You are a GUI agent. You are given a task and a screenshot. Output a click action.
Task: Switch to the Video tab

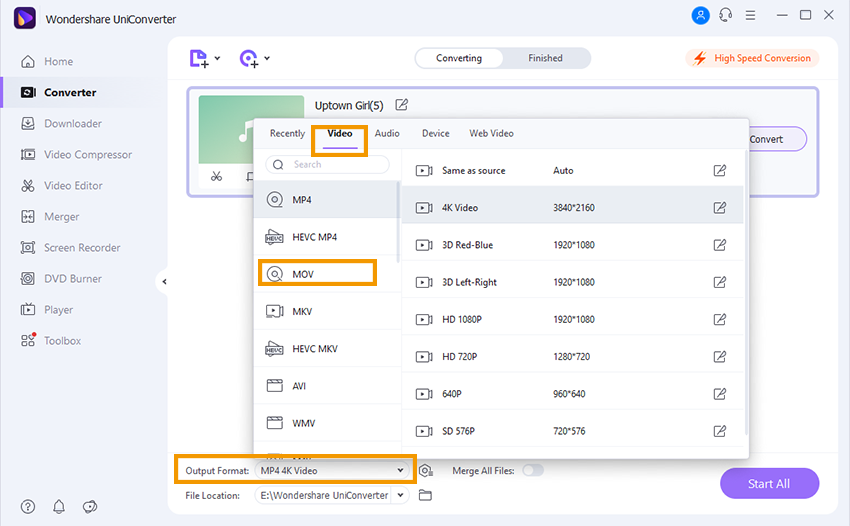340,133
